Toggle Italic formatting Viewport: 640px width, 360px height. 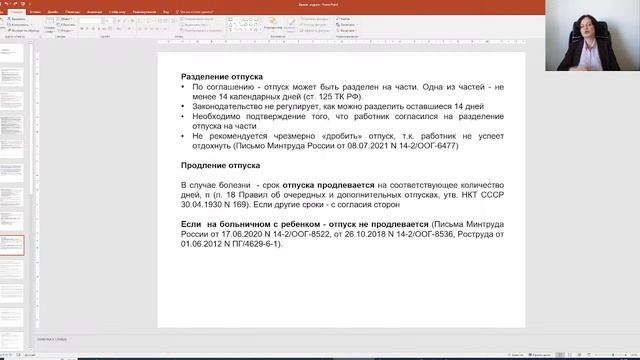pyautogui.click(x=87, y=29)
